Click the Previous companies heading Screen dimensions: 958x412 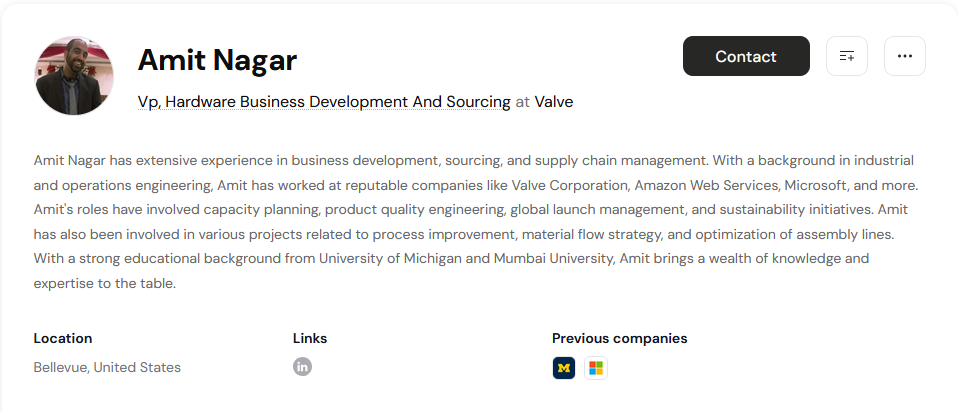[620, 338]
